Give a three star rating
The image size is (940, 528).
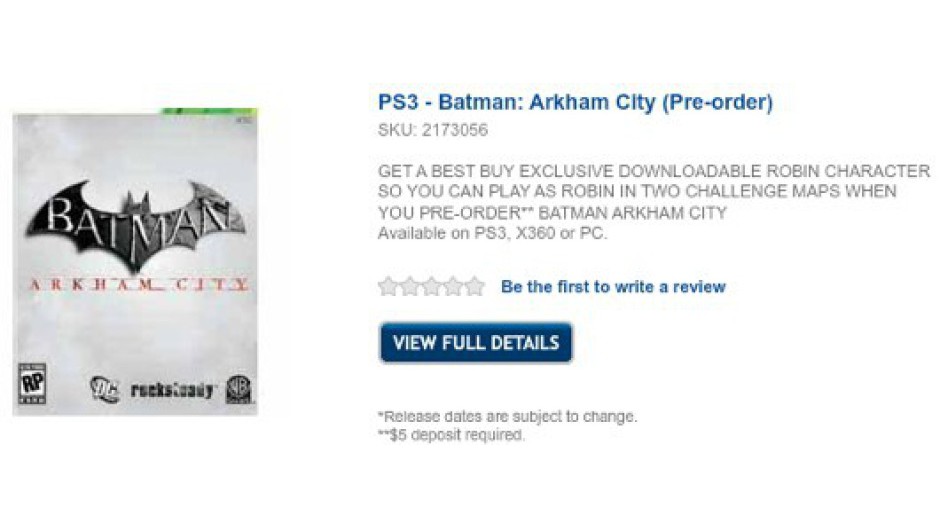[431, 287]
